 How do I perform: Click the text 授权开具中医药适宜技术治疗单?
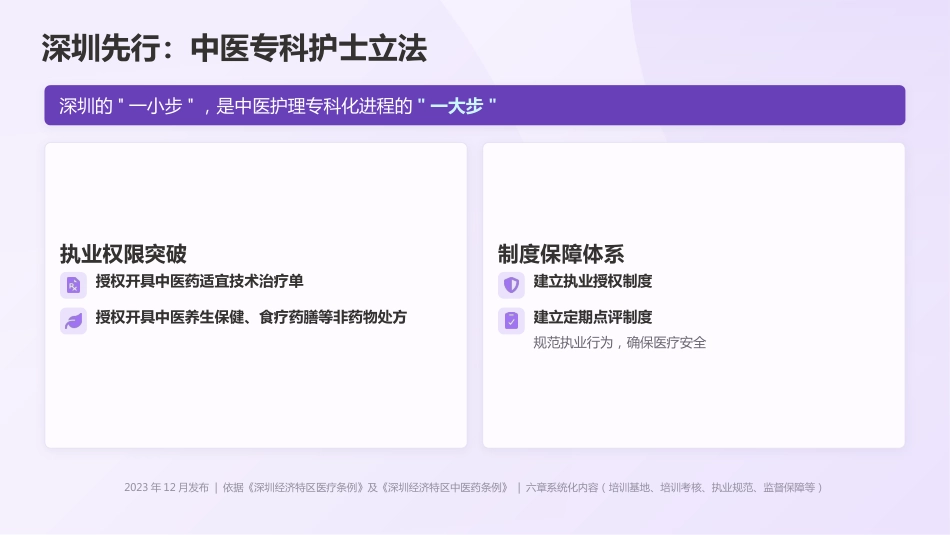click(x=199, y=281)
